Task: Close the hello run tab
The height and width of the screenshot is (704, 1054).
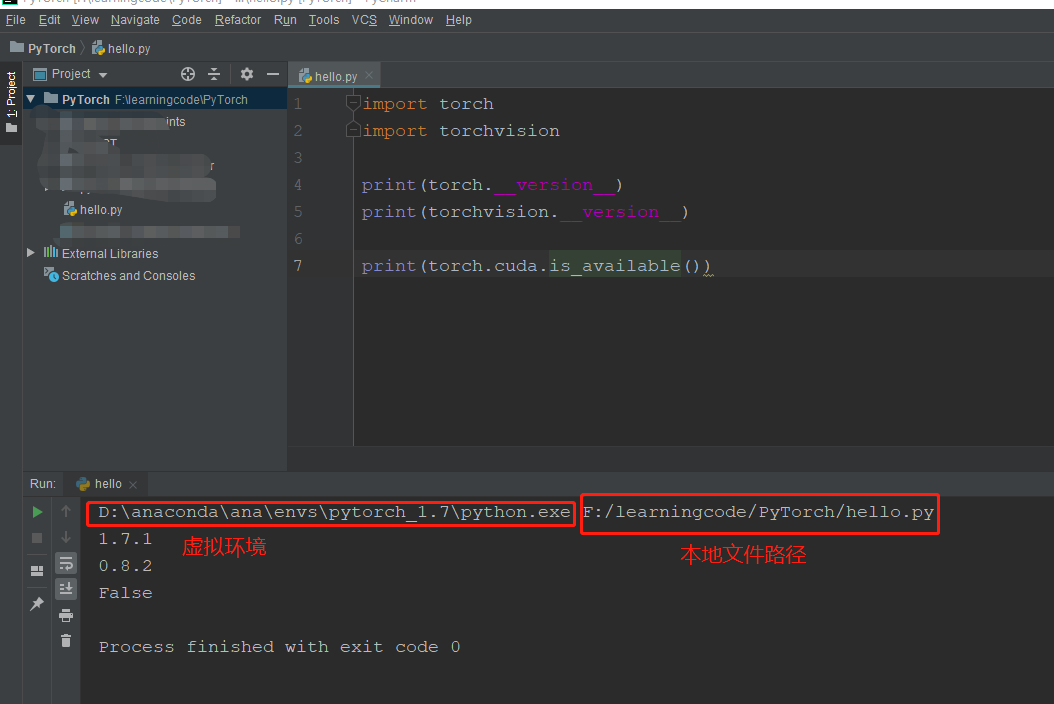Action: pos(133,485)
